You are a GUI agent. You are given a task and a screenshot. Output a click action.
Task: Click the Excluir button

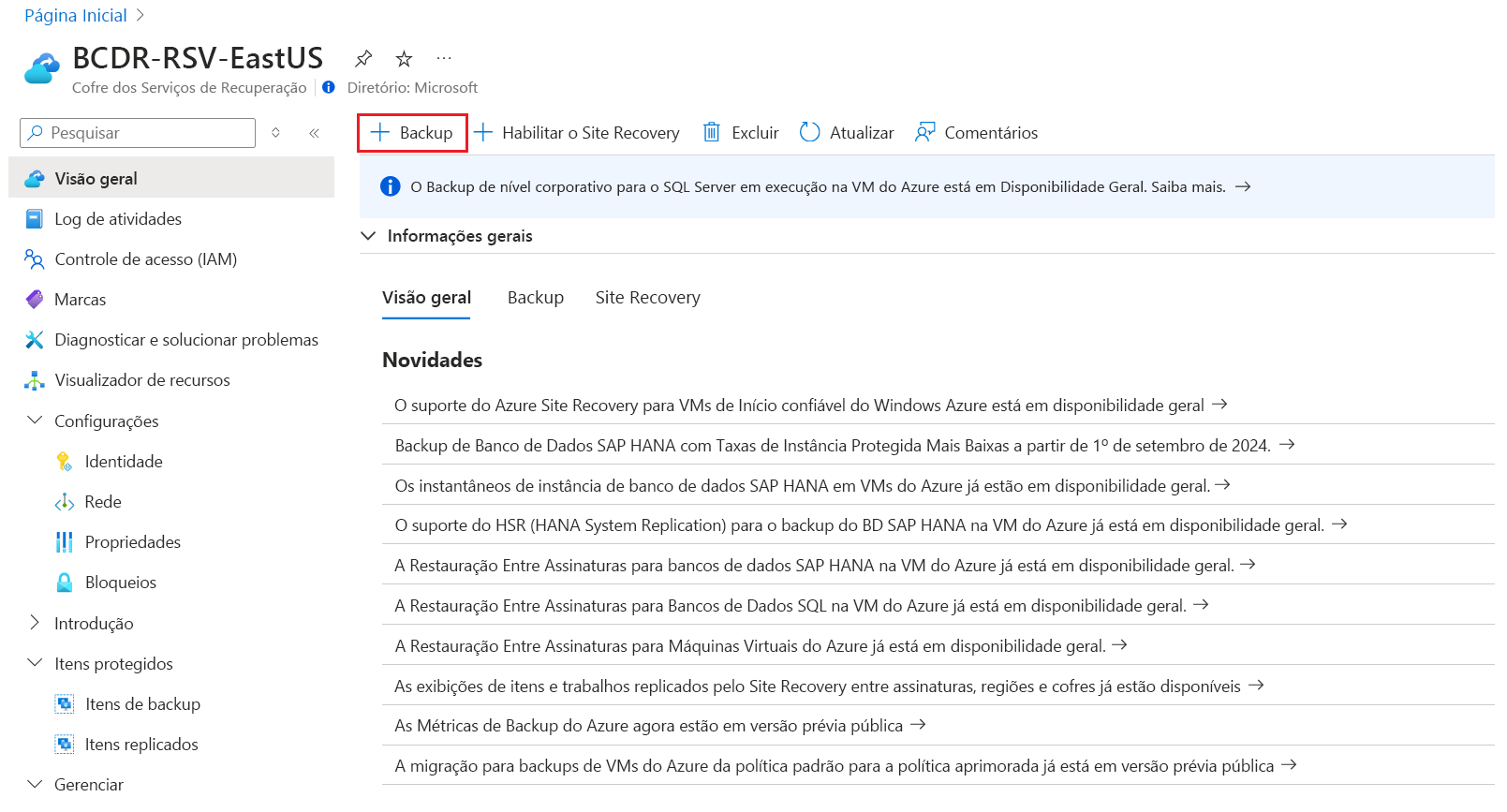coord(741,133)
